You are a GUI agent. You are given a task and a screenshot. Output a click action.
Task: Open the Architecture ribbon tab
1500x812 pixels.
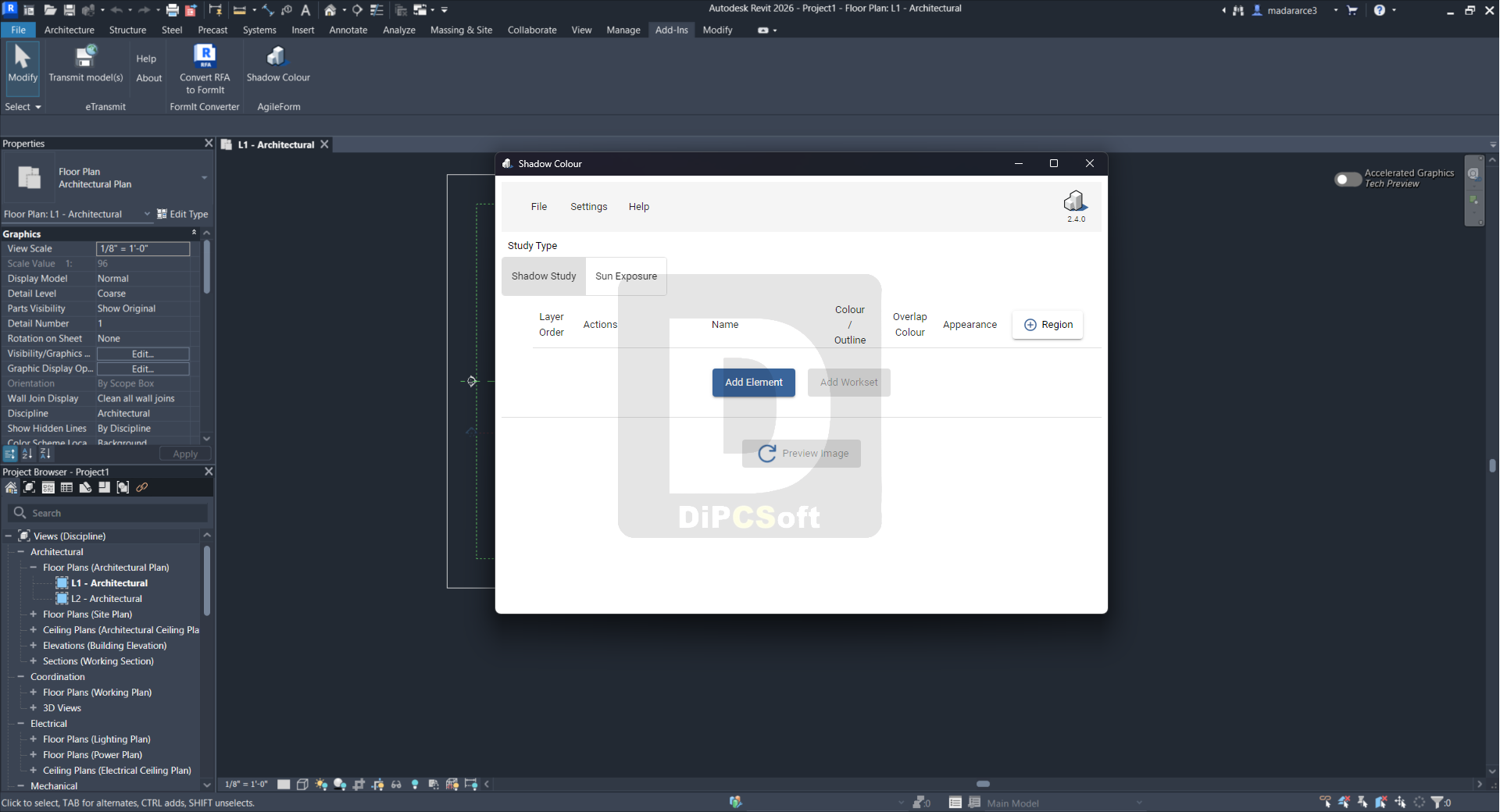tap(70, 30)
